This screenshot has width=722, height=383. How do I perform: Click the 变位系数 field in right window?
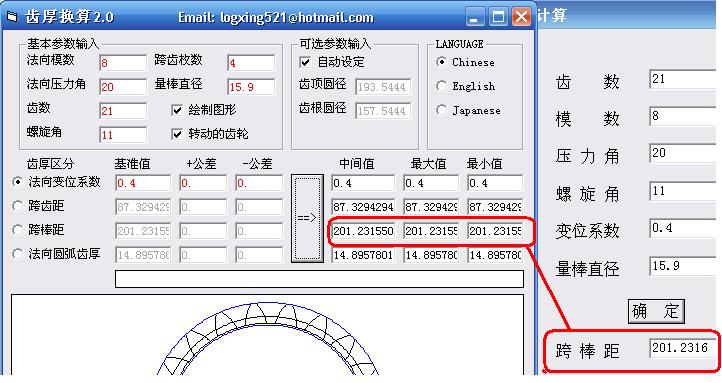683,228
